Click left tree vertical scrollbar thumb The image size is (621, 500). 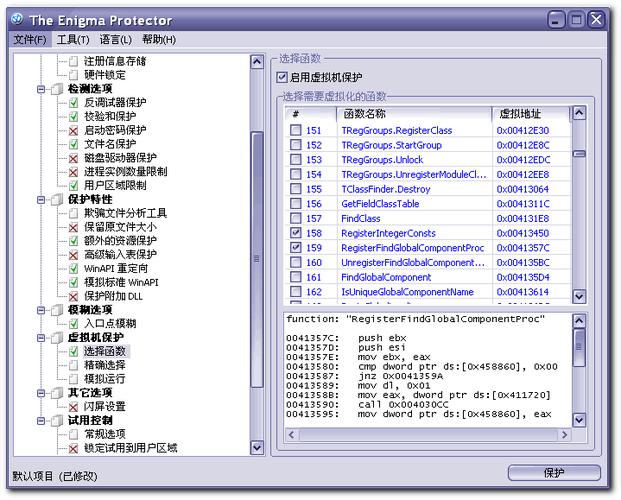click(257, 260)
